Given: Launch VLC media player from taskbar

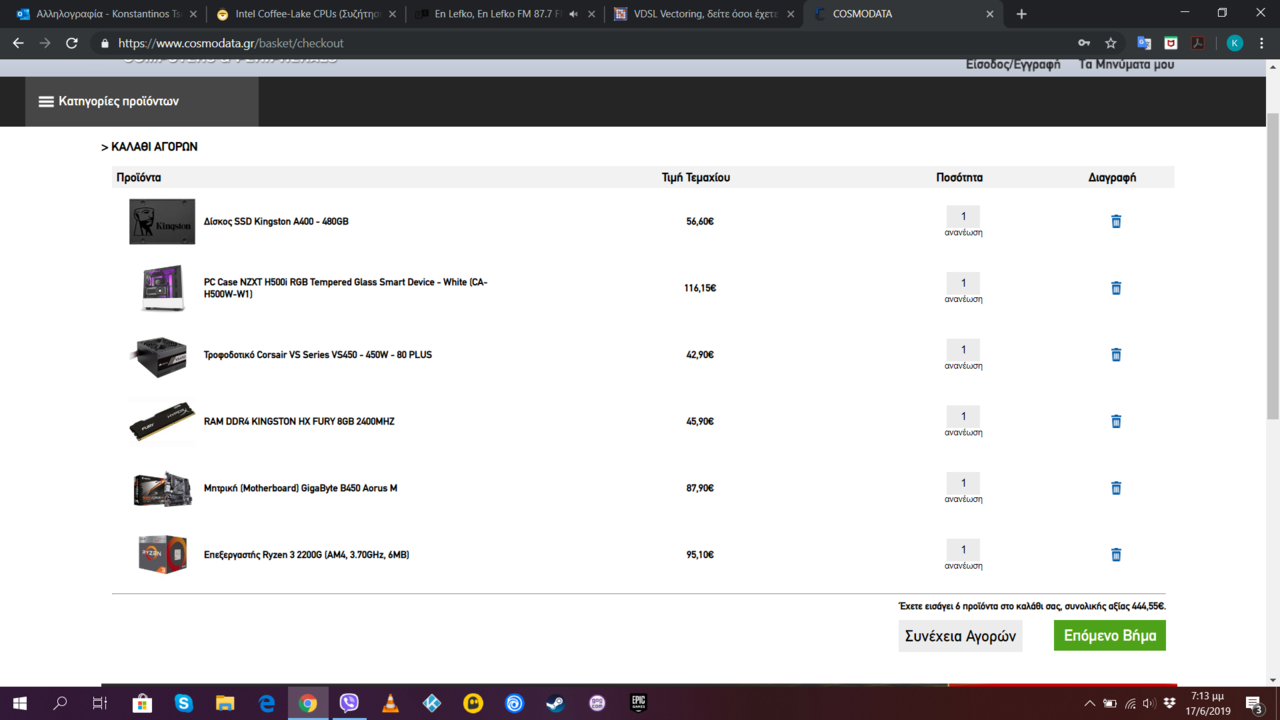Looking at the screenshot, I should tap(390, 704).
